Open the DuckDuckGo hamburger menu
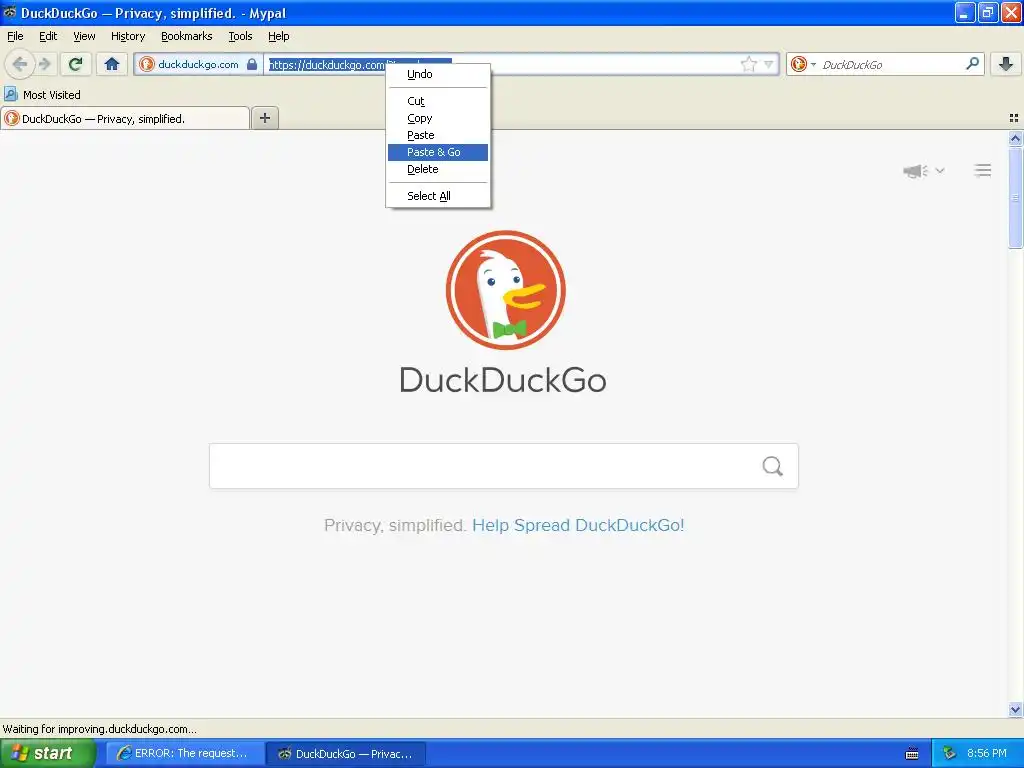Screen dimensions: 1024x768 click(982, 170)
